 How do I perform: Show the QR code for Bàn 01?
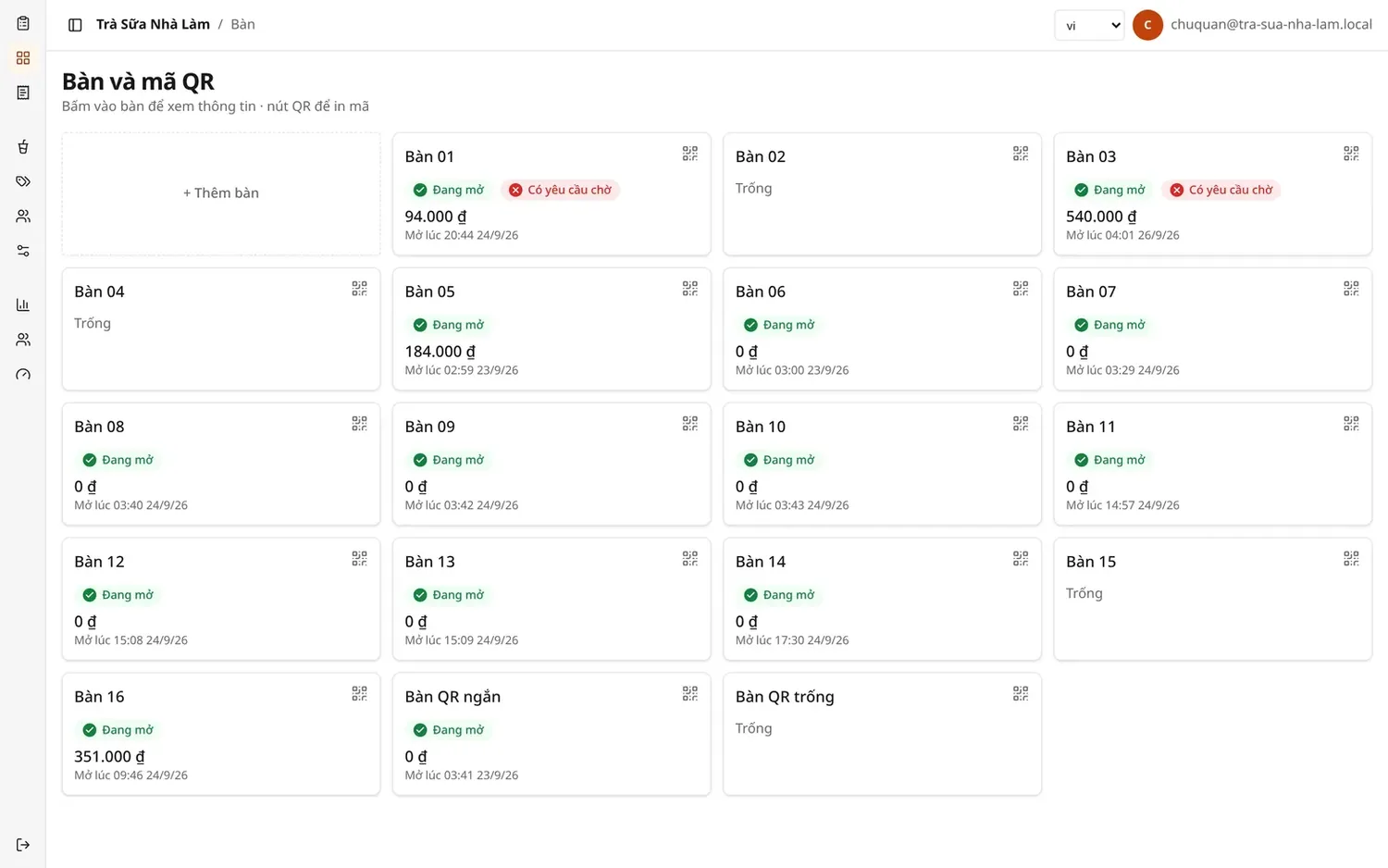click(x=690, y=154)
